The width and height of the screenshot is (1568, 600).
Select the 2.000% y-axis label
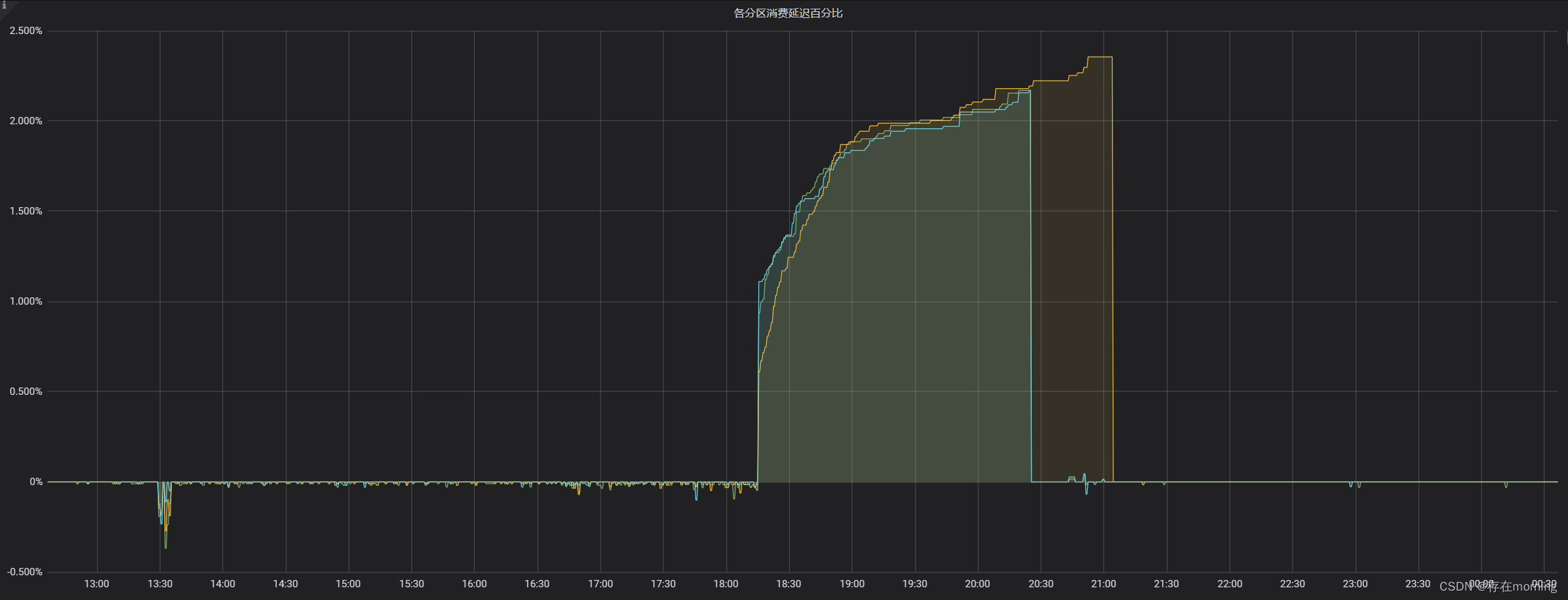click(x=26, y=121)
